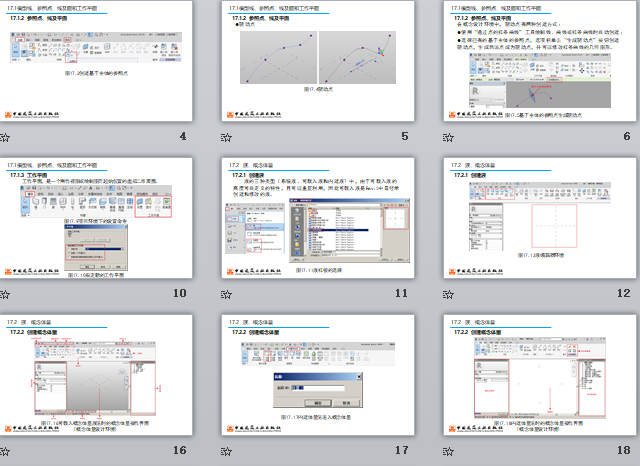Click slide number 6 label

[x=627, y=136]
